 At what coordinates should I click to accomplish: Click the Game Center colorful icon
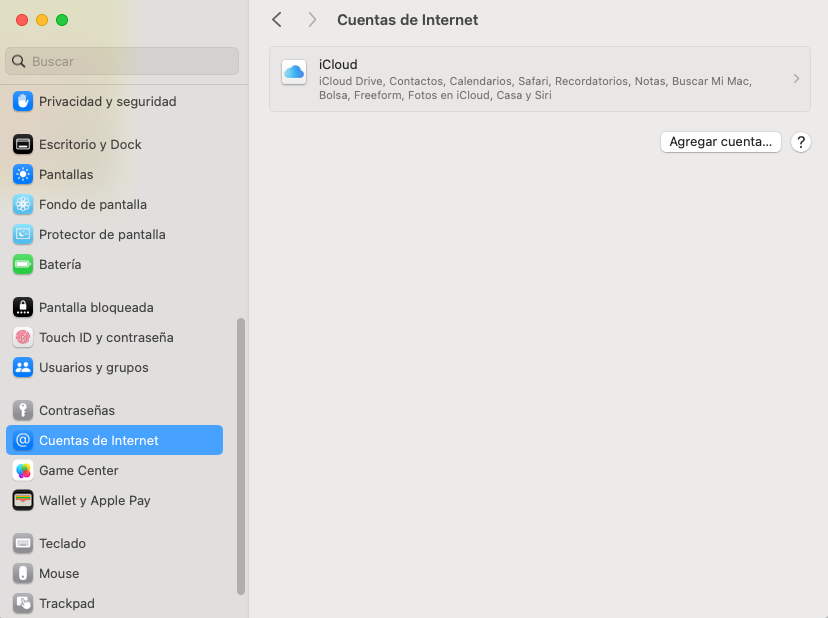tap(23, 470)
